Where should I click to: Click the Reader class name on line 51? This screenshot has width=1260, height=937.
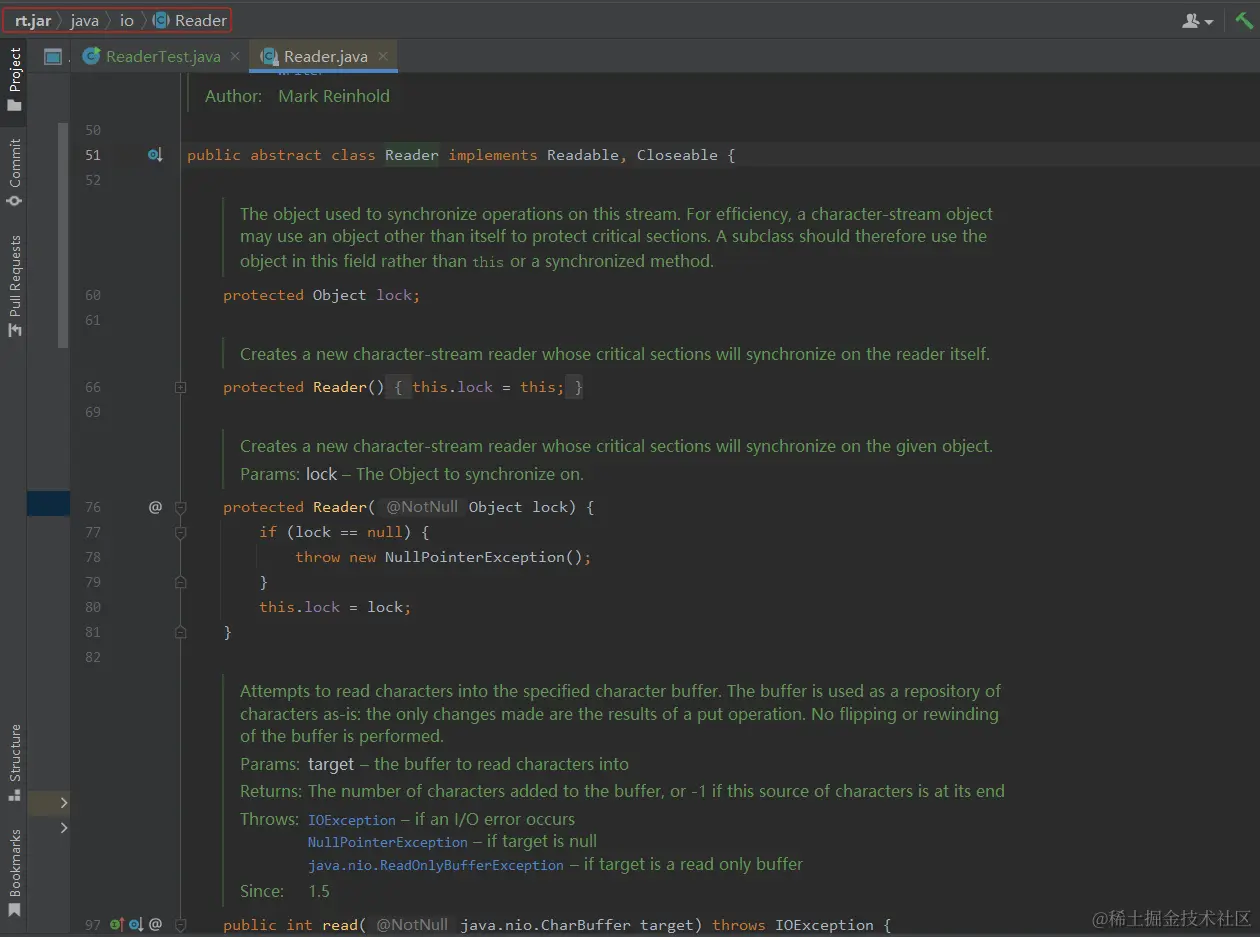coord(412,155)
